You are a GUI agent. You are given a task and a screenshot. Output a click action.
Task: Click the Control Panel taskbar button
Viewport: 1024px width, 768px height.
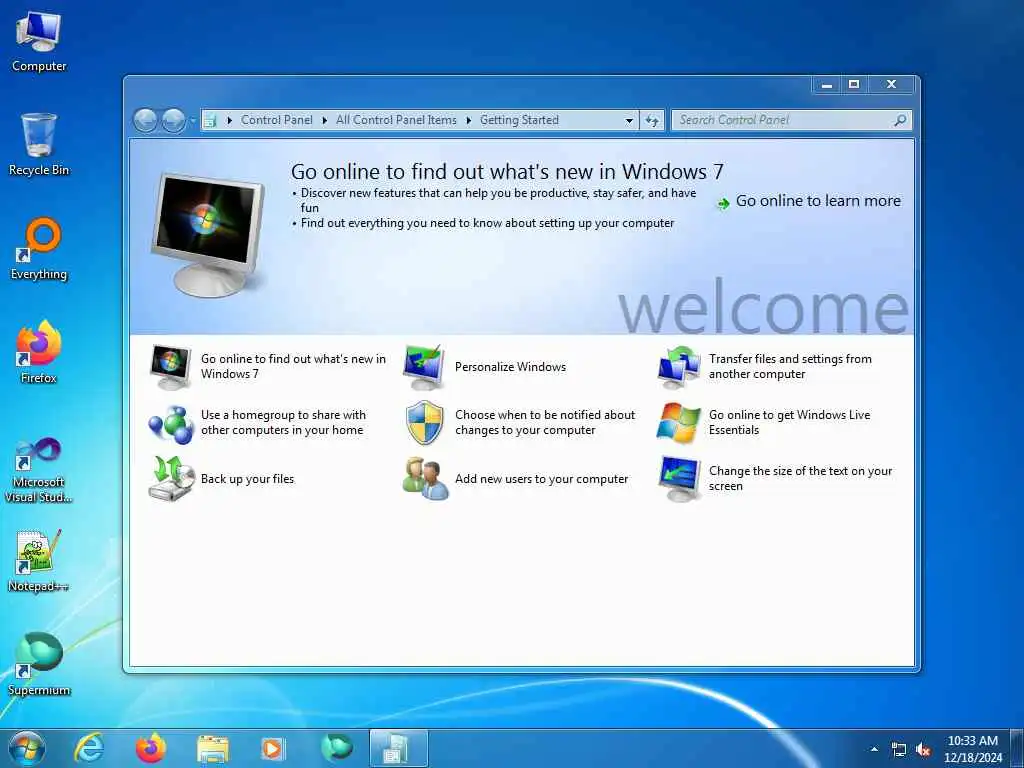click(398, 748)
